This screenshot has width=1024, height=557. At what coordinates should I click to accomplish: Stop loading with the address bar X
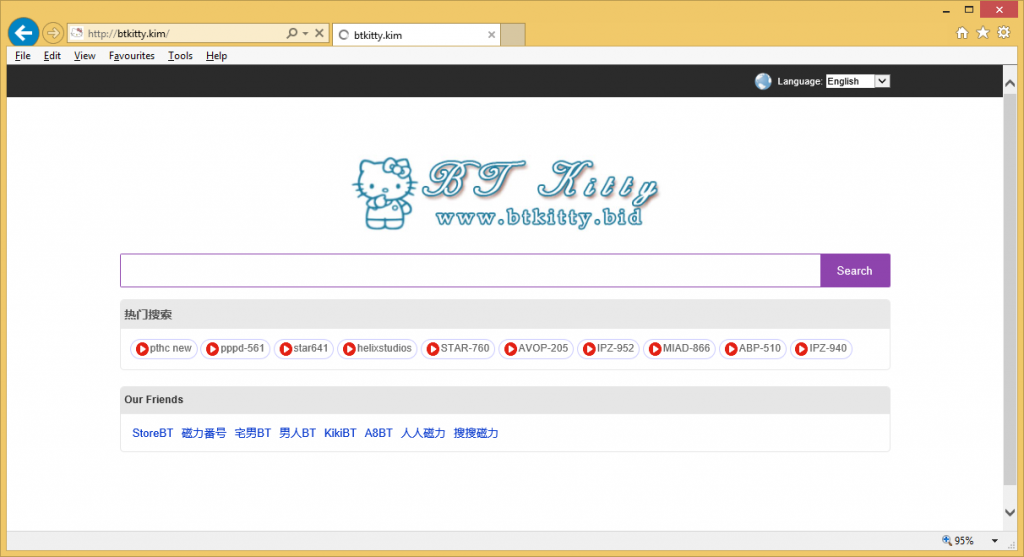319,33
